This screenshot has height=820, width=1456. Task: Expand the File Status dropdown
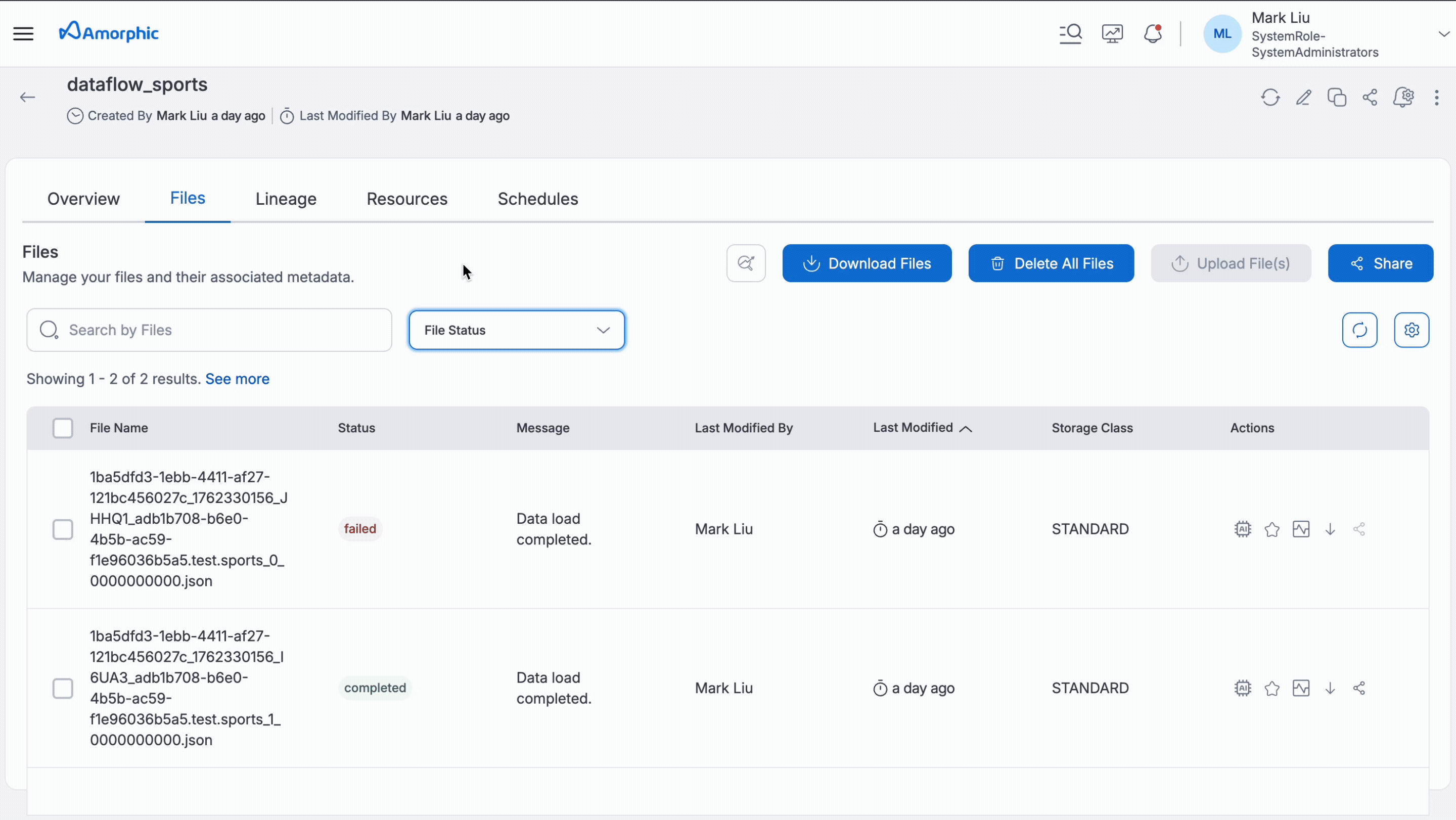coord(516,330)
